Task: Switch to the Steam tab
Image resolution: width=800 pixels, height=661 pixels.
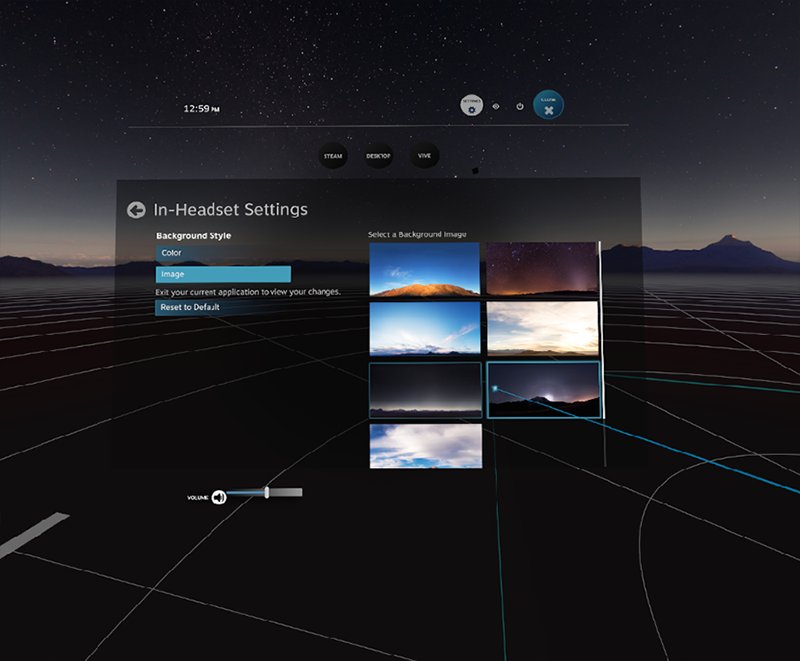Action: (333, 156)
